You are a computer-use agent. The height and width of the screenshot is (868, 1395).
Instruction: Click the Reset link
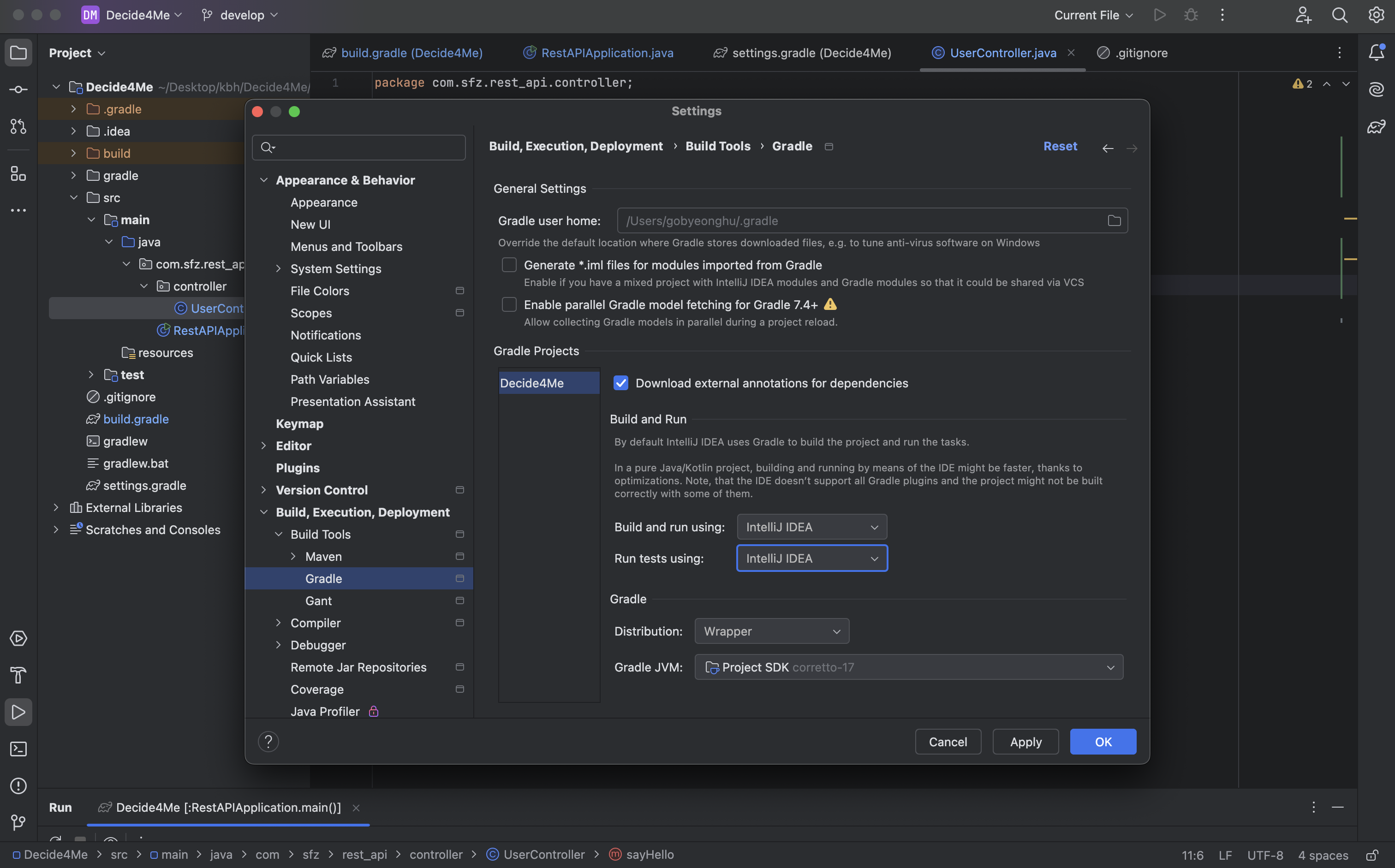1060,146
